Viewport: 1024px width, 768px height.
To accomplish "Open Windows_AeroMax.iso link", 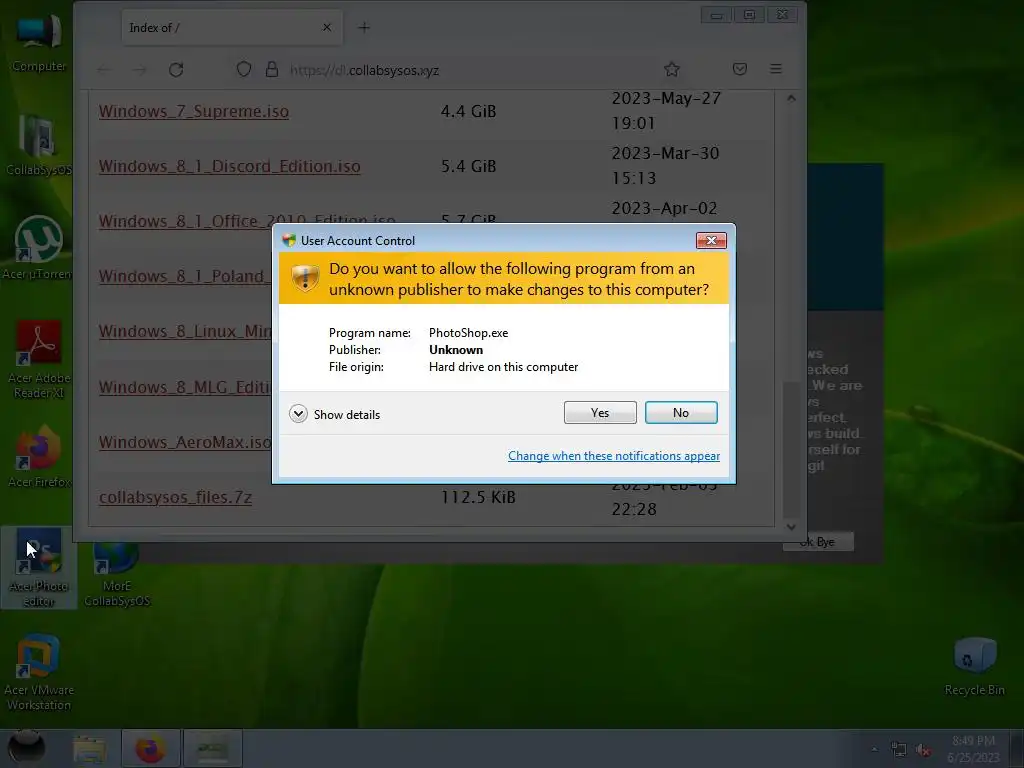I will point(185,442).
